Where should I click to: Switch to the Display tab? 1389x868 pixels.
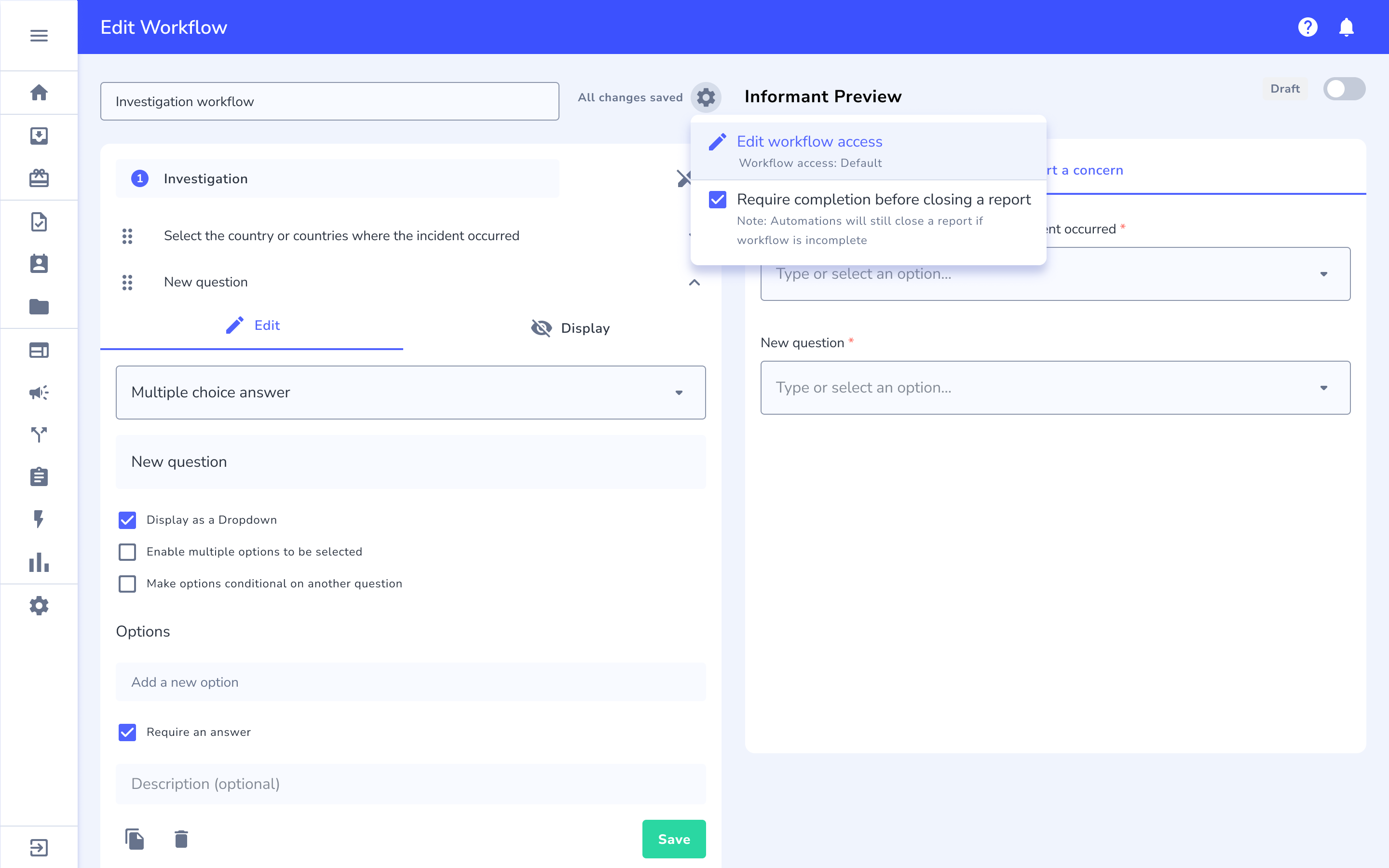pyautogui.click(x=570, y=328)
